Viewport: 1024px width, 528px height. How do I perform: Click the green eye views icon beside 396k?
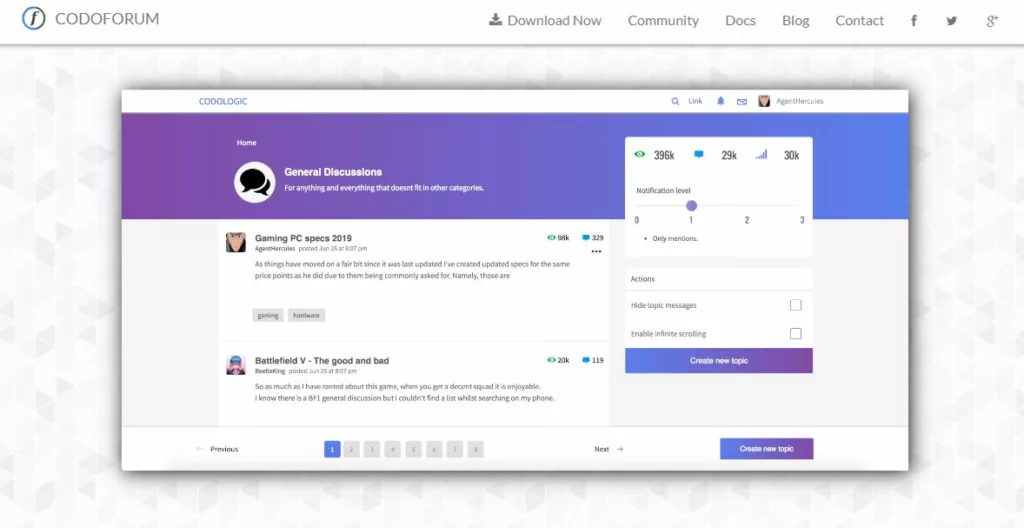point(639,154)
